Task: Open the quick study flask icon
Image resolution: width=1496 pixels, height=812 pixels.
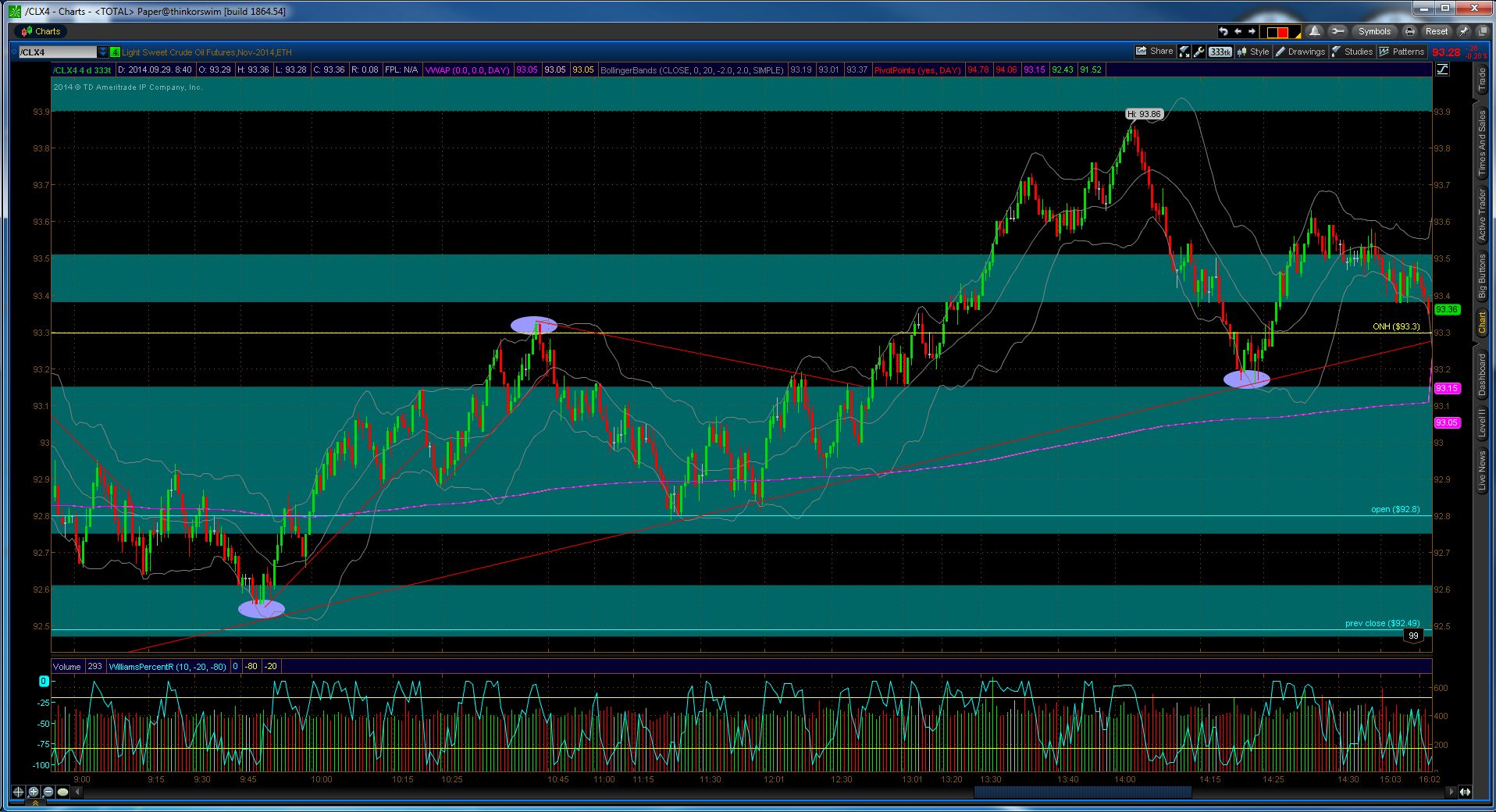Action: click(x=1185, y=52)
